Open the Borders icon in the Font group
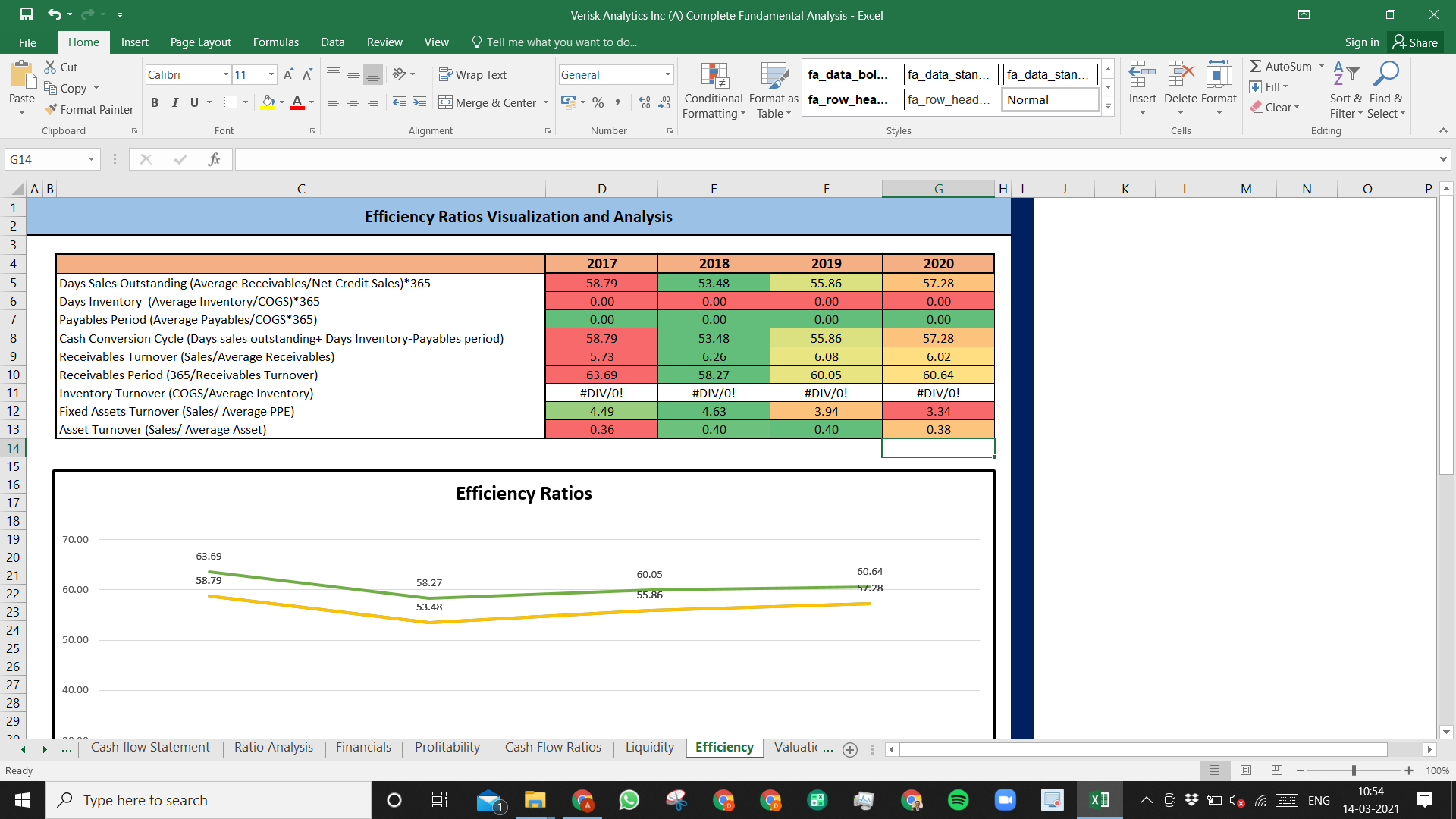This screenshot has height=819, width=1456. [231, 102]
